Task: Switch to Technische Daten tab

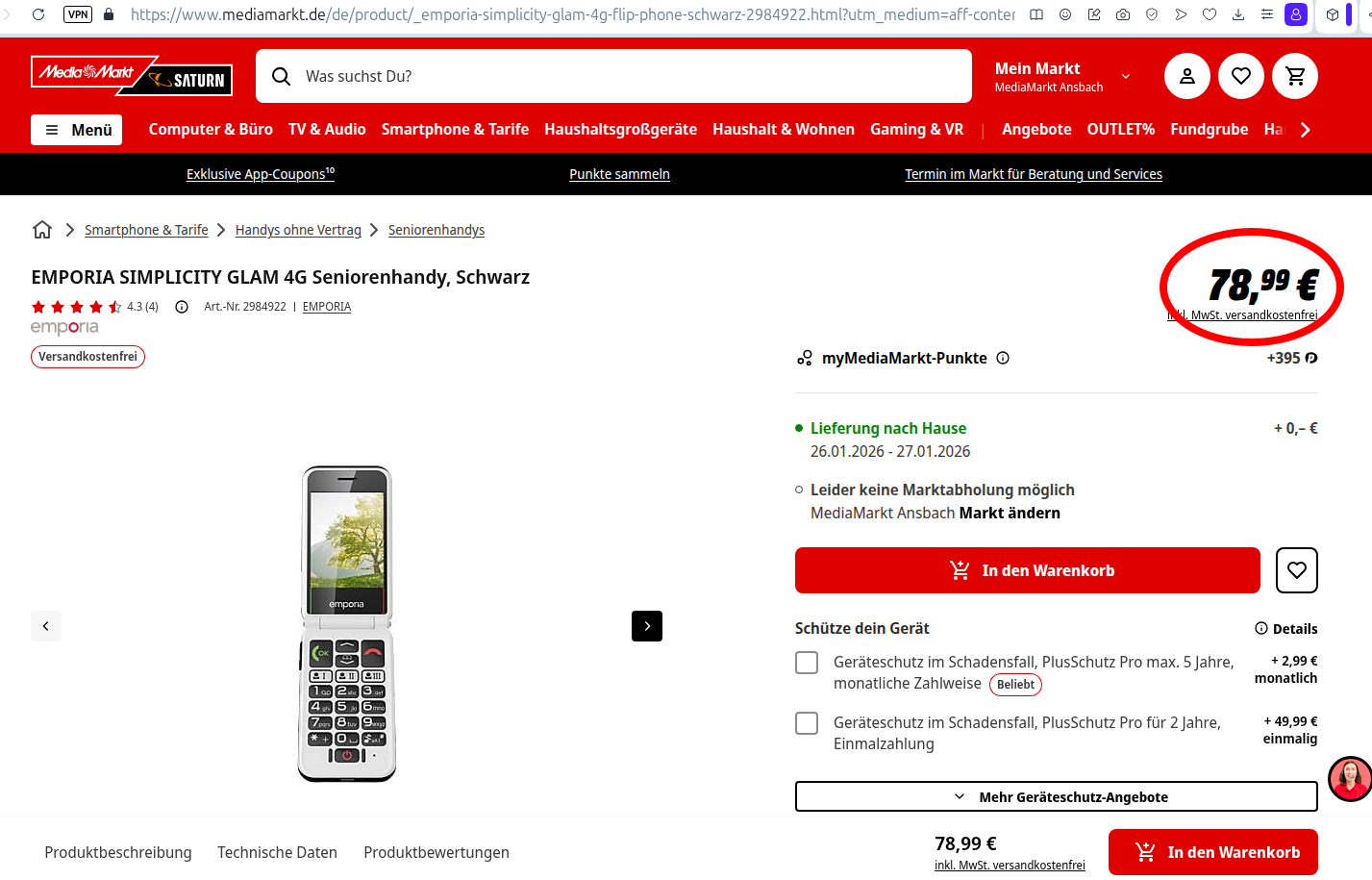Action: pos(277,852)
